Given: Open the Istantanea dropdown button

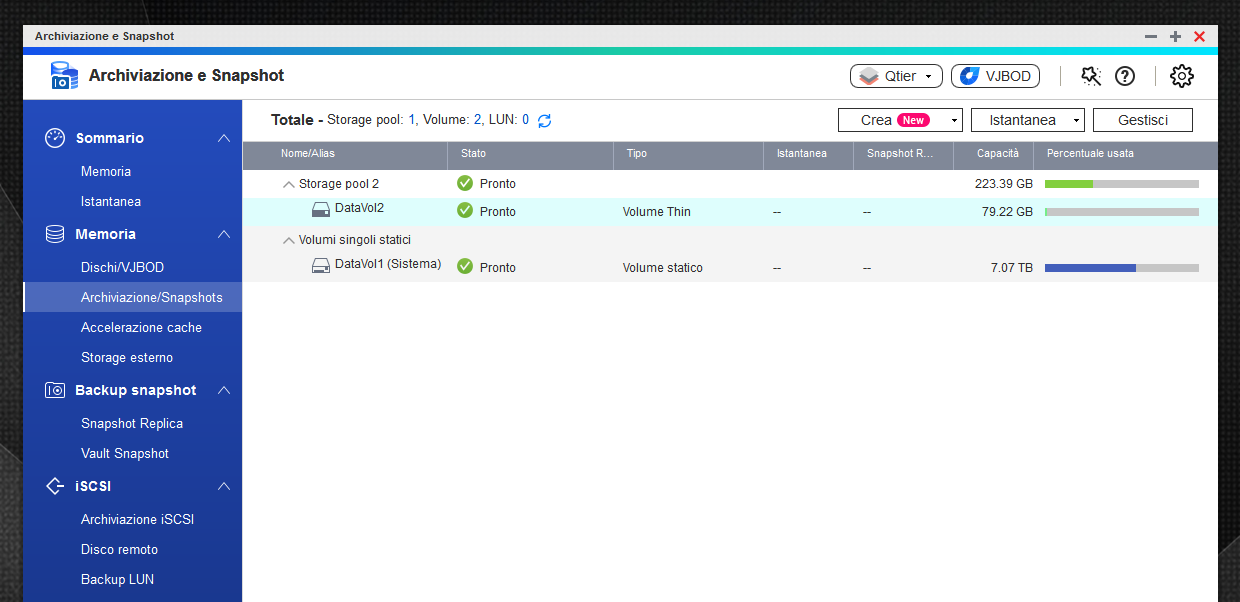Looking at the screenshot, I should tap(1028, 120).
